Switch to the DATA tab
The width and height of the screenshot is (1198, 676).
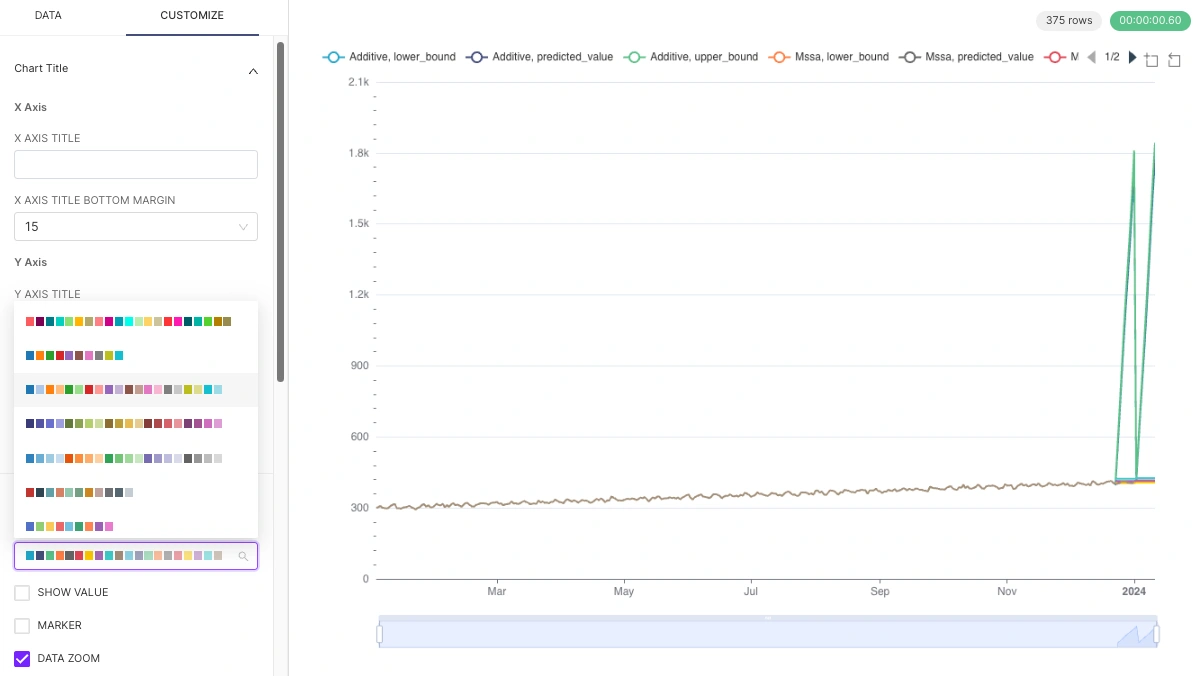(48, 15)
